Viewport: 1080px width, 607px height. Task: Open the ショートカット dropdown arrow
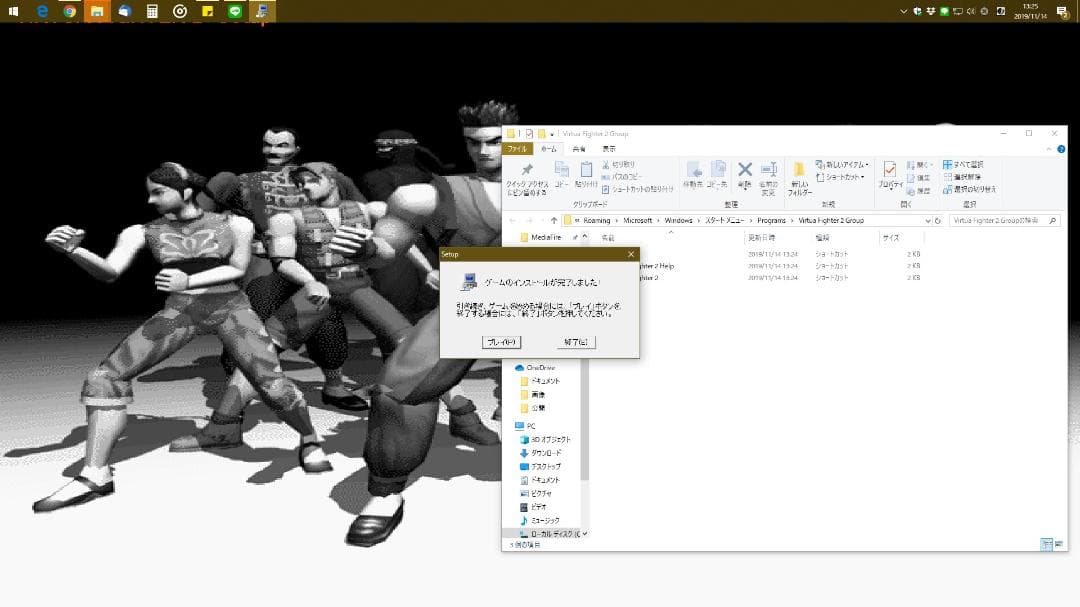click(863, 177)
